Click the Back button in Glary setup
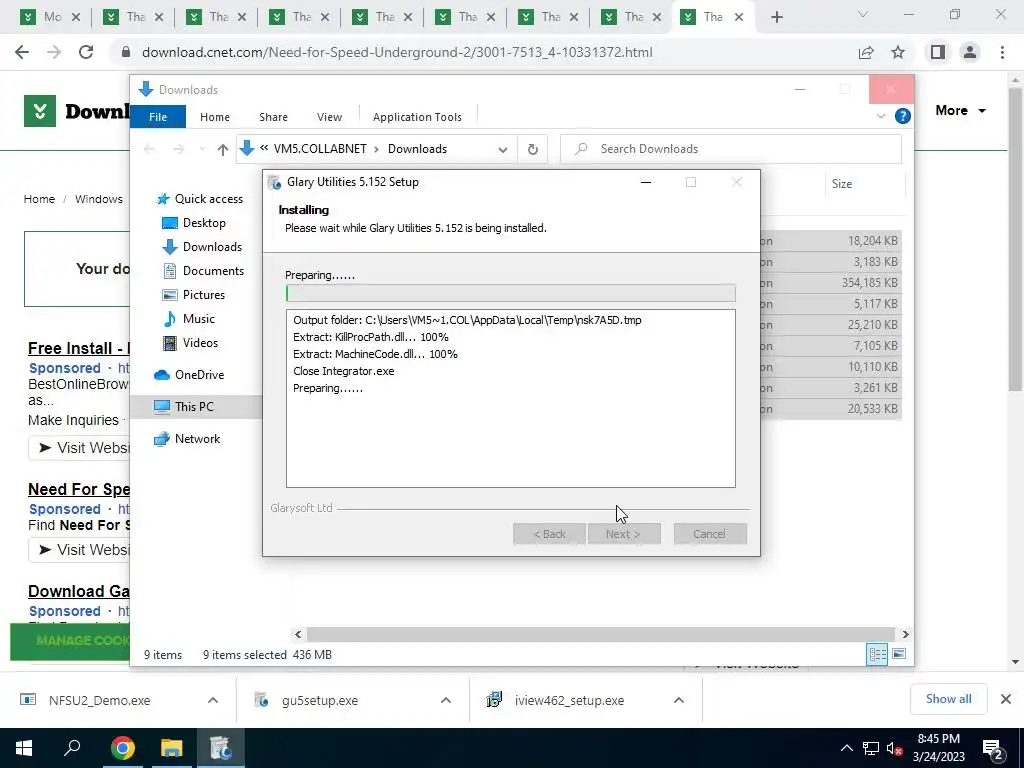The image size is (1024, 768). pyautogui.click(x=549, y=534)
